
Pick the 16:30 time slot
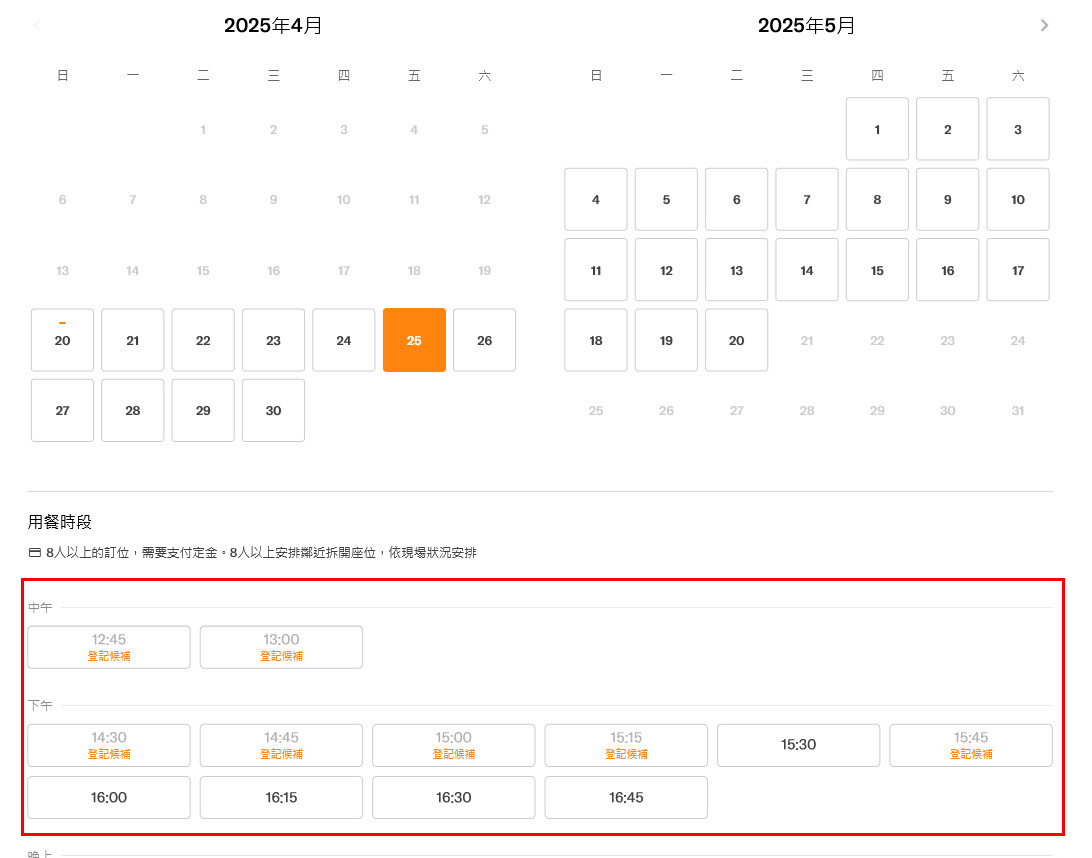point(453,797)
